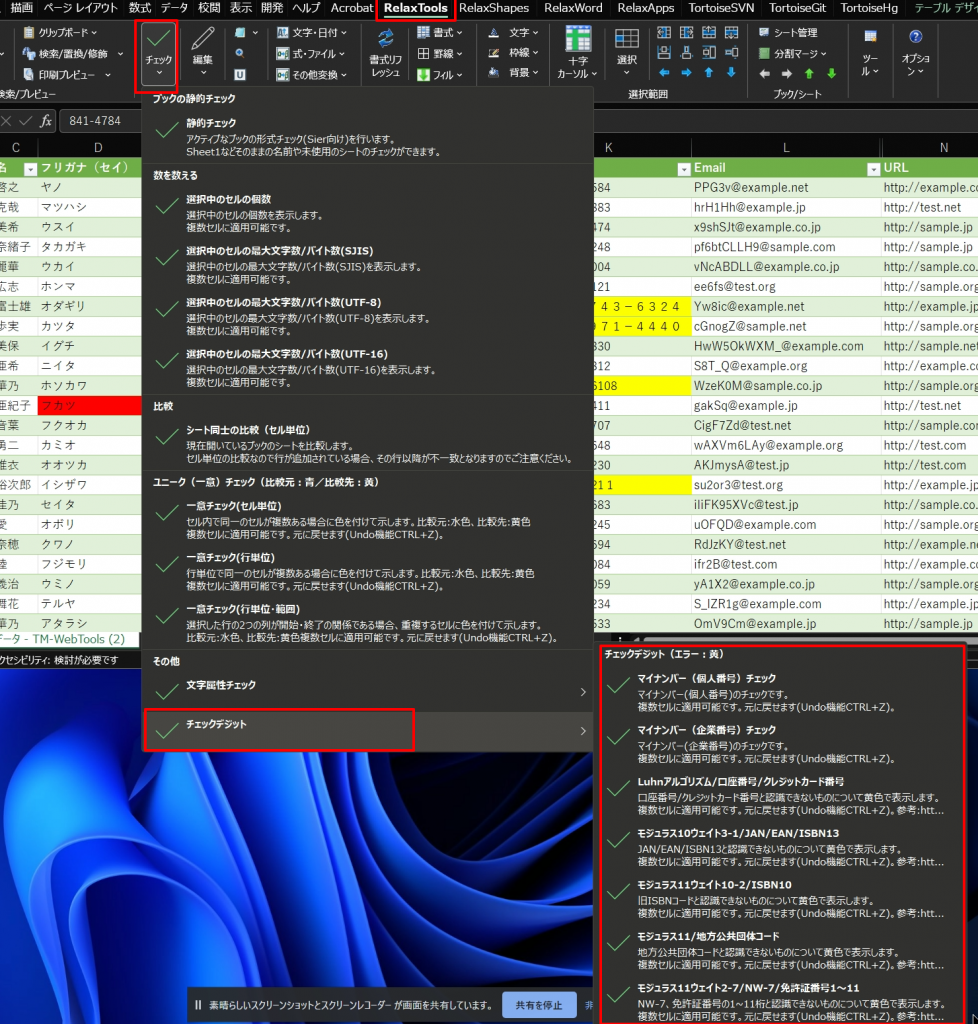
Task: Click the シート管理 icon
Action: [764, 32]
